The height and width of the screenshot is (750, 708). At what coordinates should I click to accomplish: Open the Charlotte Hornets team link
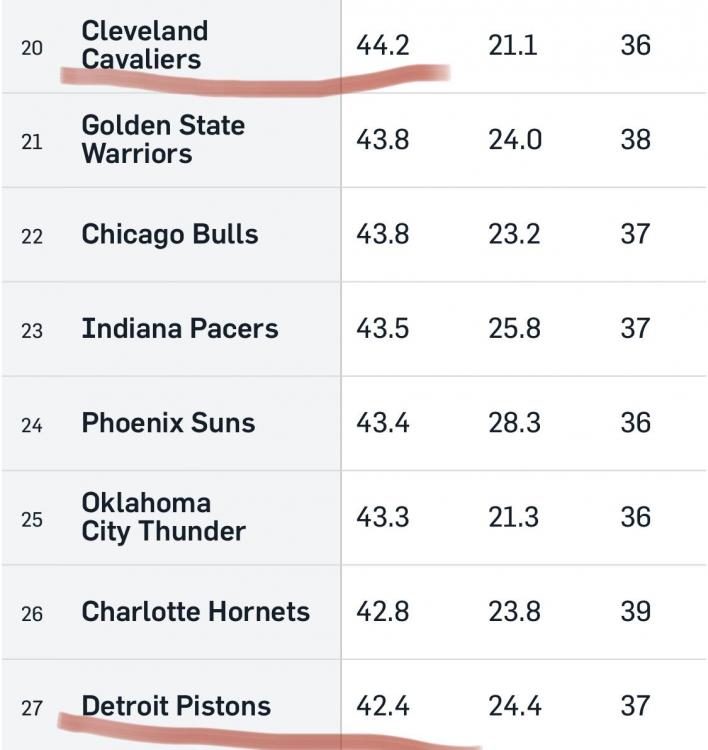tap(196, 612)
